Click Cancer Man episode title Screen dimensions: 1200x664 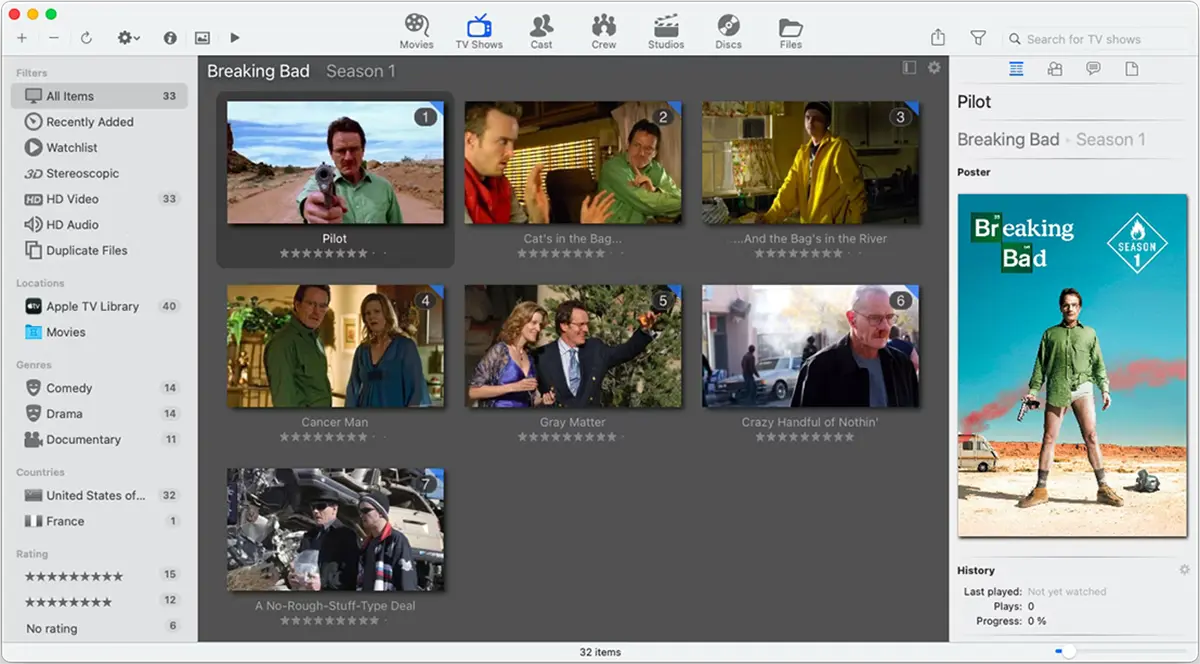(335, 422)
